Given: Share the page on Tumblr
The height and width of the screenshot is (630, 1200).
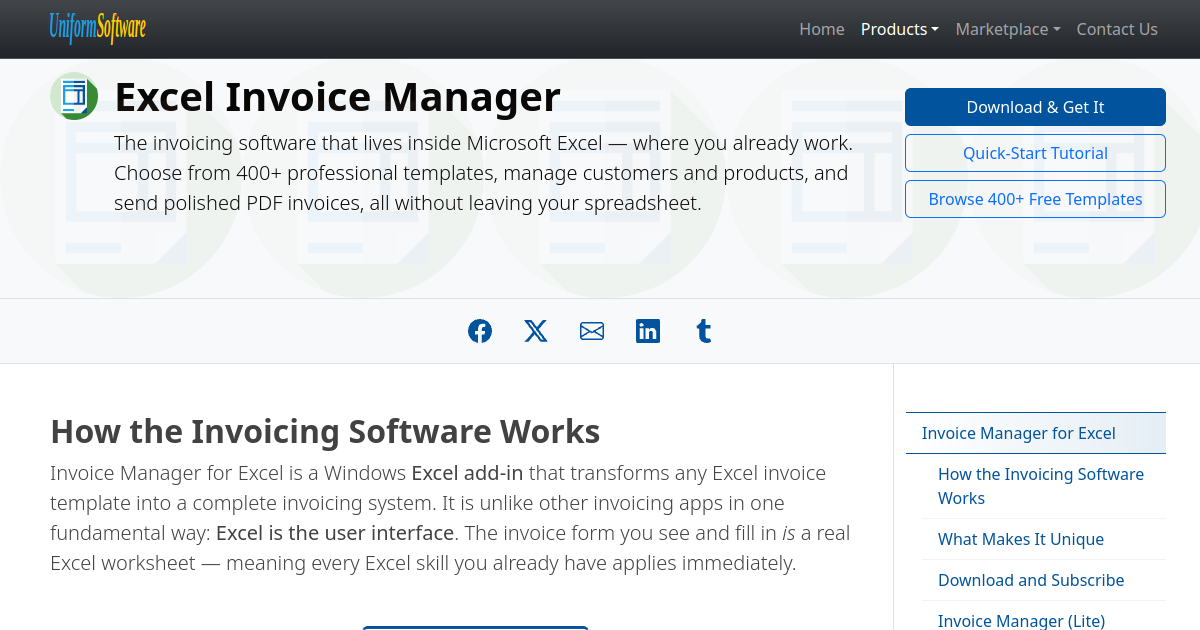Looking at the screenshot, I should point(704,331).
